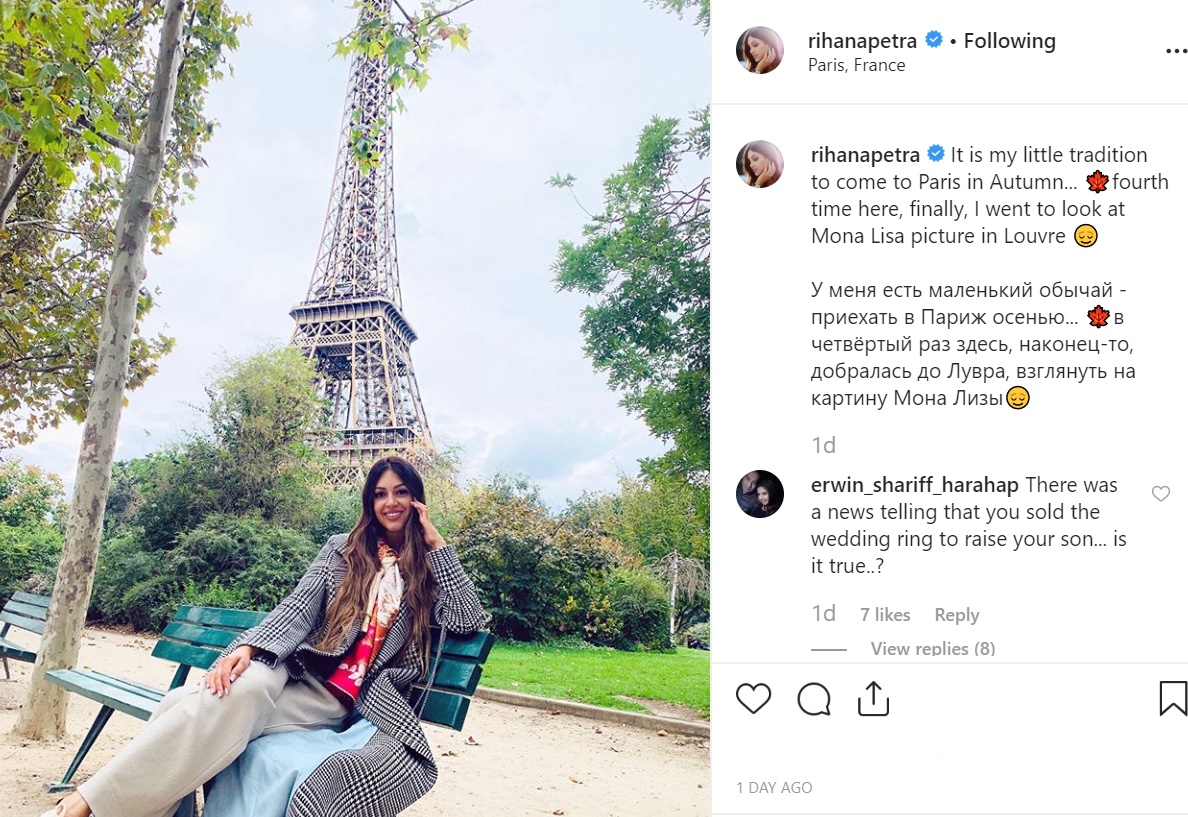Viewport: 1188px width, 817px height.
Task: Like the post with the heart icon
Action: [753, 698]
